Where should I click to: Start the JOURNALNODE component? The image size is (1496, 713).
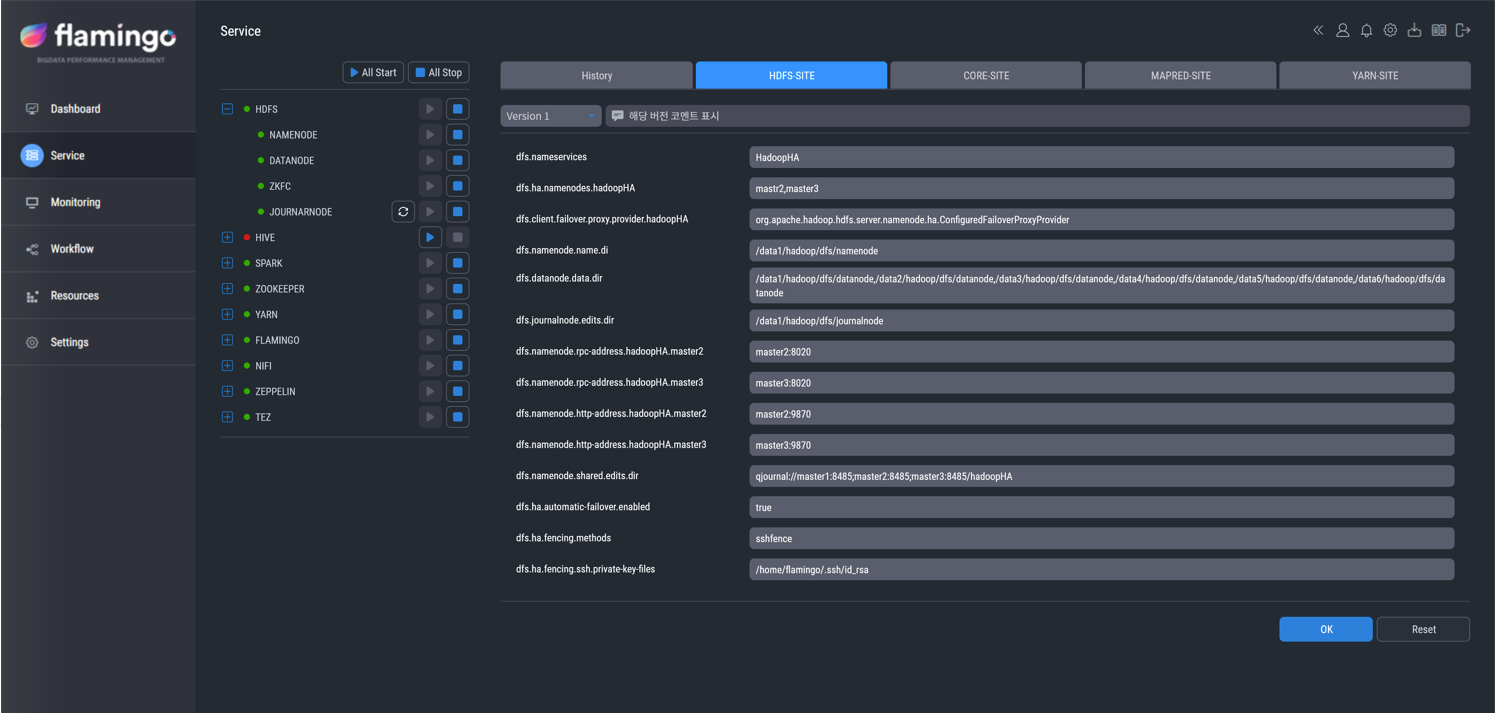point(430,212)
